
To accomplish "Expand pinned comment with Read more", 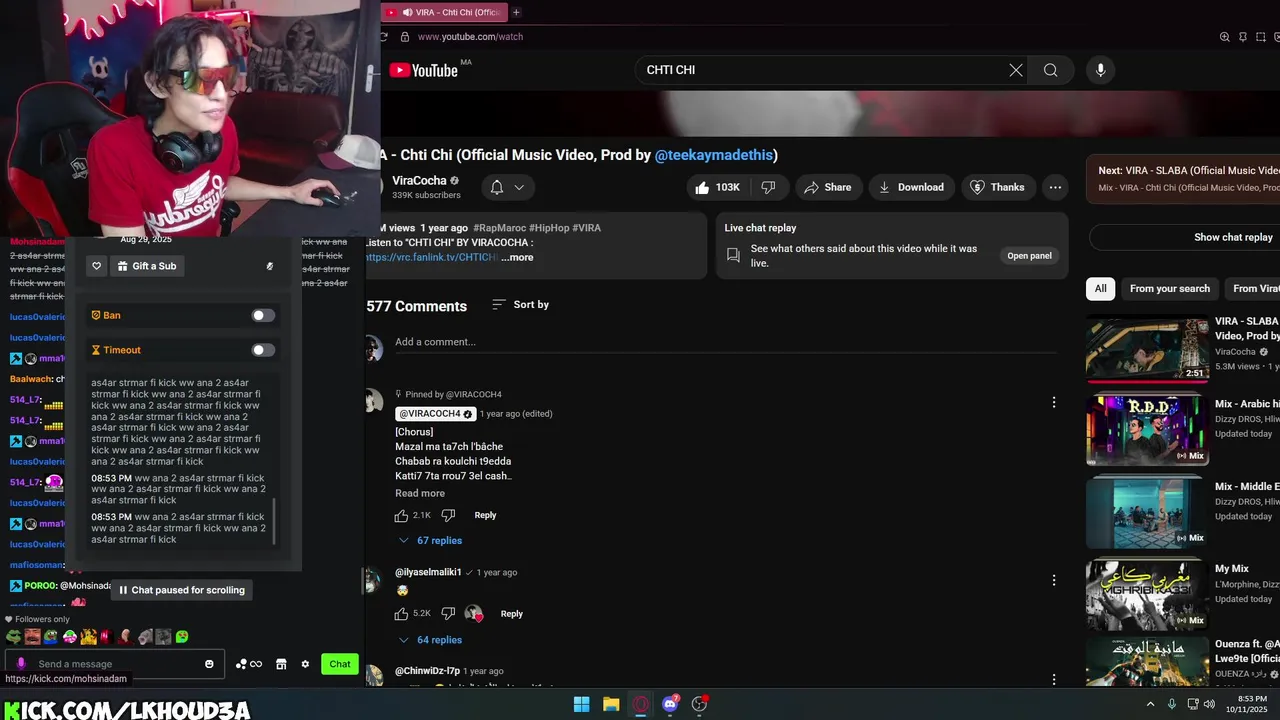I will pos(420,493).
